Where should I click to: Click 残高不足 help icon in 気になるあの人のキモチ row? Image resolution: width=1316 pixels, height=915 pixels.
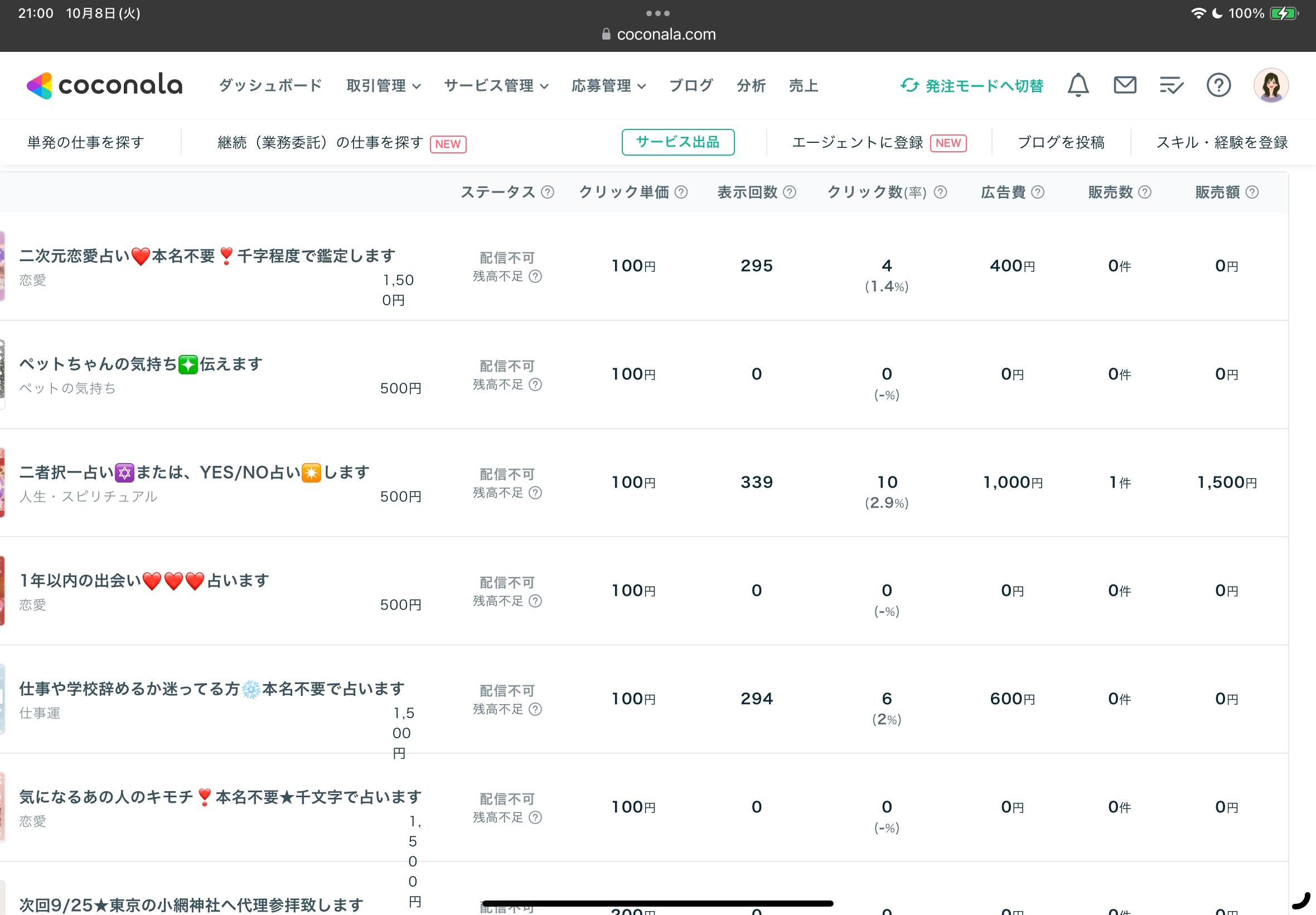(x=535, y=817)
